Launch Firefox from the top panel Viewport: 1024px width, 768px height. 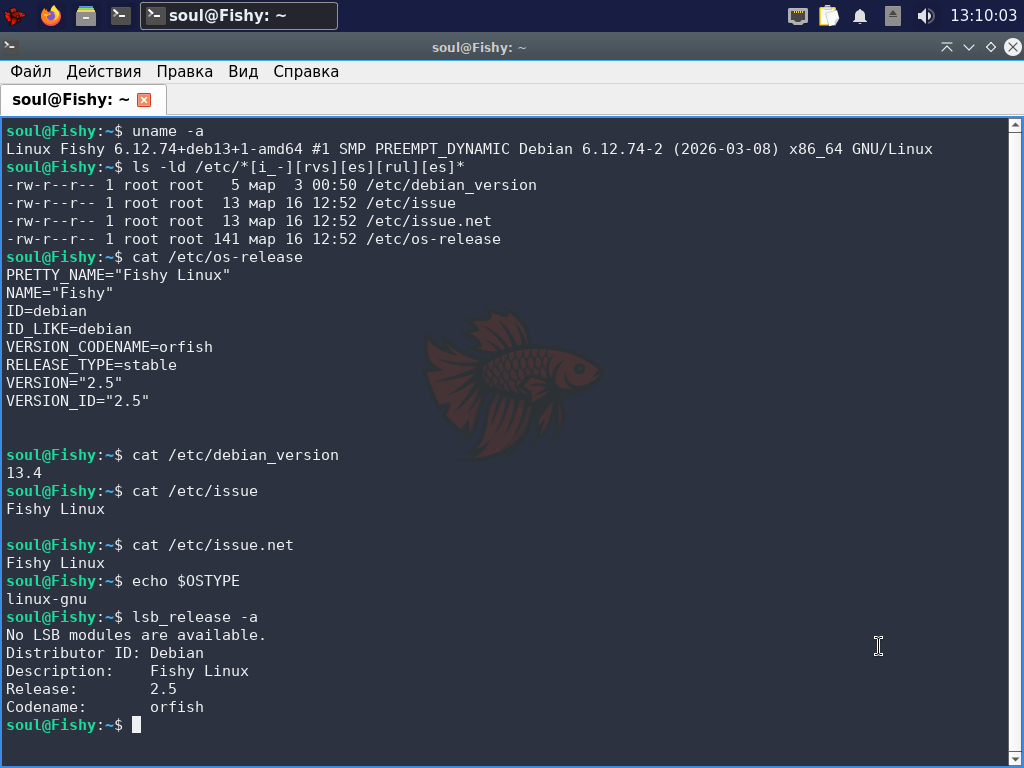pyautogui.click(x=50, y=16)
